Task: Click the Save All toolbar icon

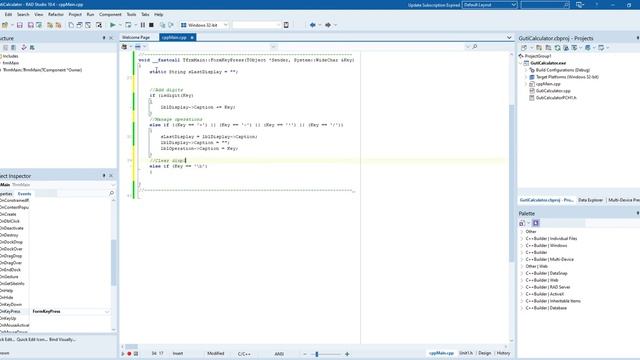Action: (x=30, y=25)
